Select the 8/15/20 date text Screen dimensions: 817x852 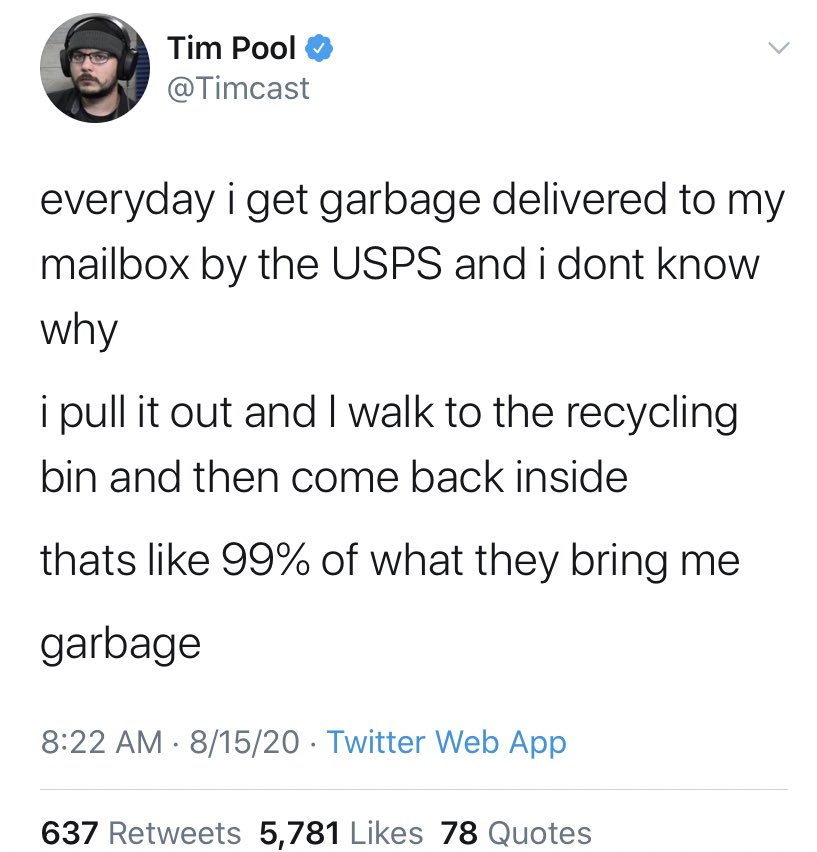[x=244, y=742]
